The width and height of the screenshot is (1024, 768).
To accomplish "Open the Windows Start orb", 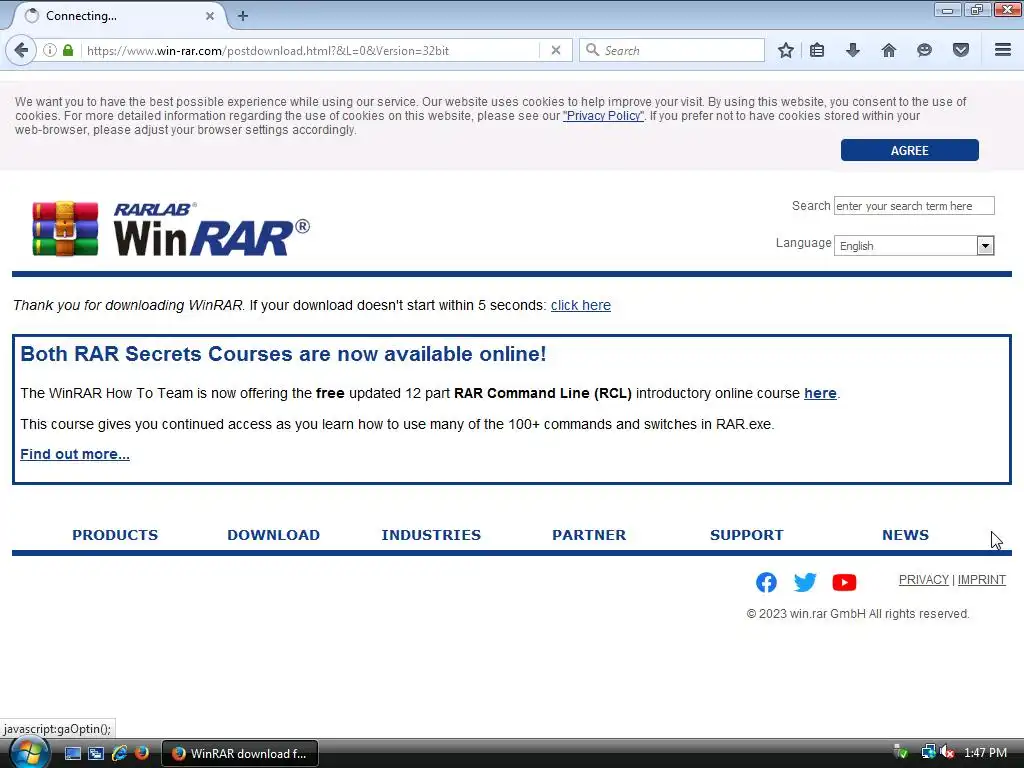I will (29, 753).
